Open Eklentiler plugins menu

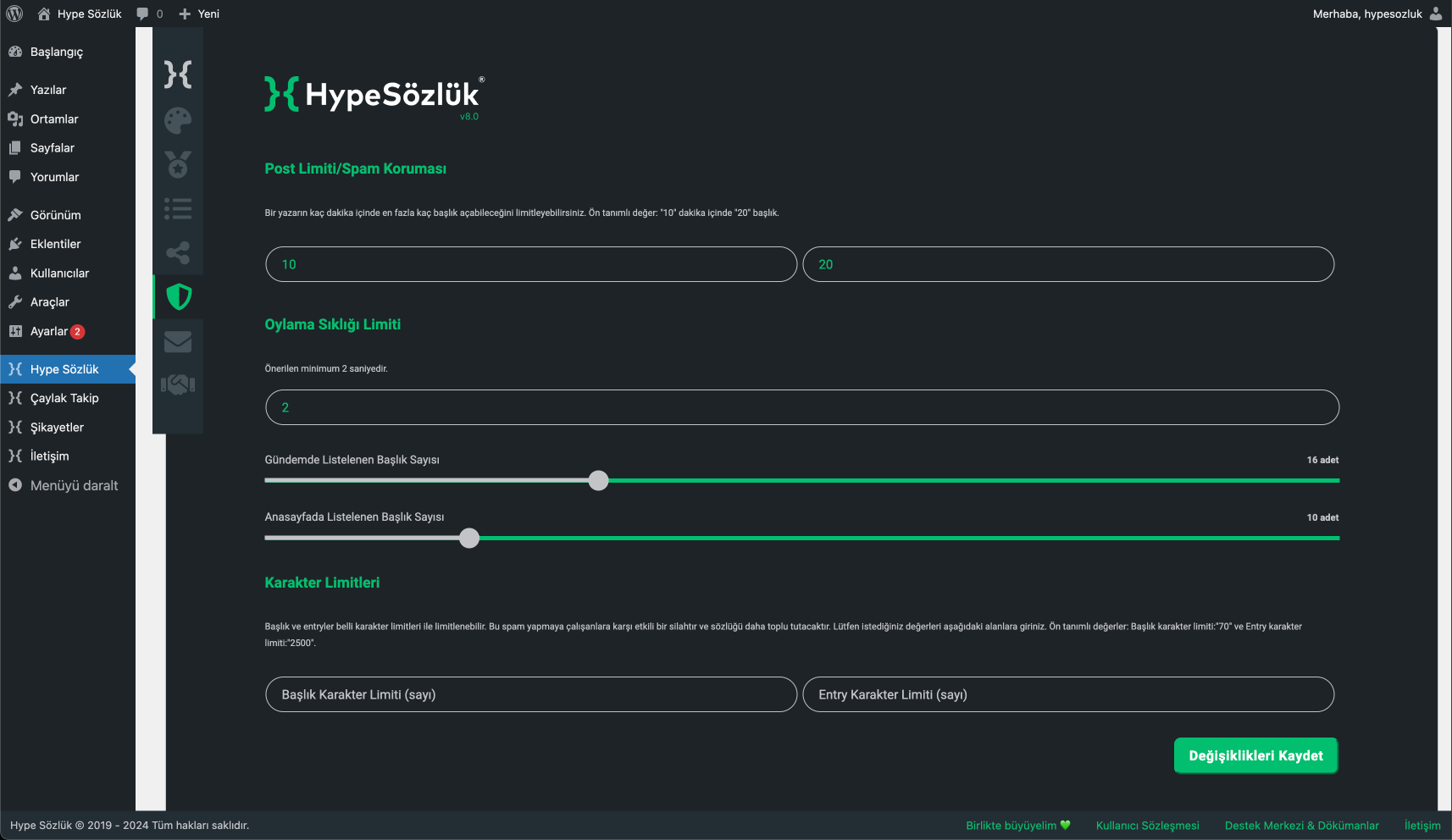click(68, 244)
